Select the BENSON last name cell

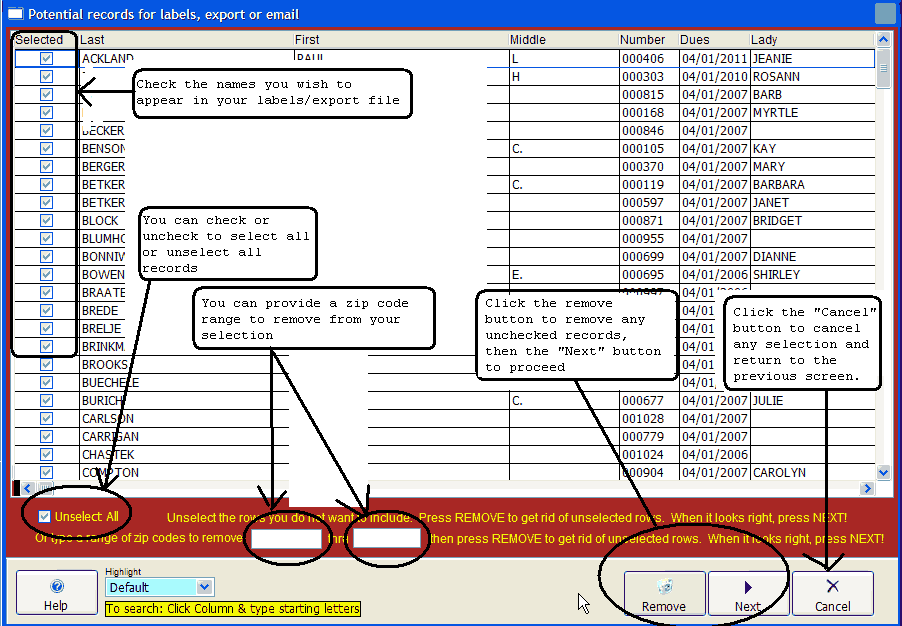point(103,149)
